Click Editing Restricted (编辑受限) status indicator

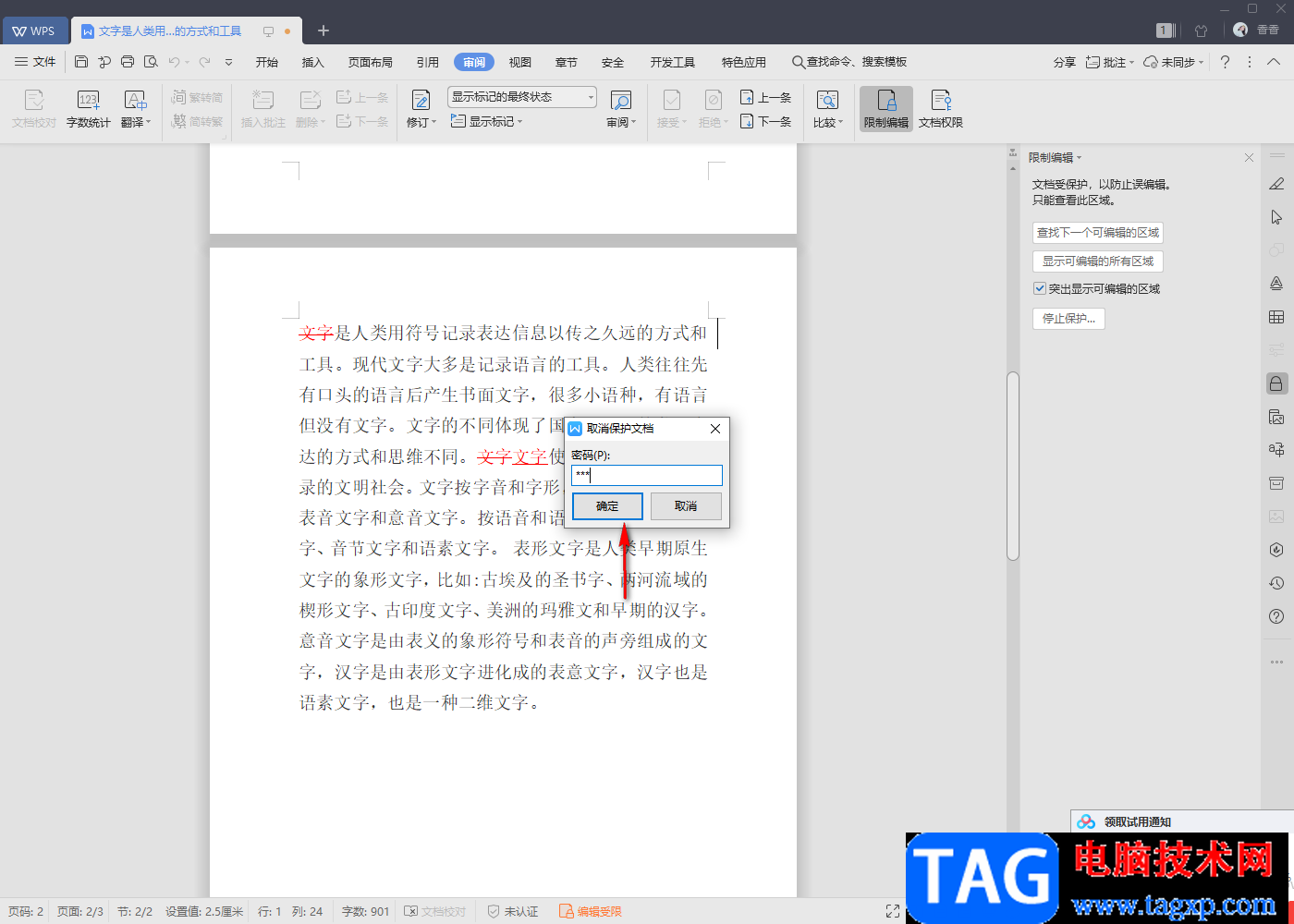point(591,911)
